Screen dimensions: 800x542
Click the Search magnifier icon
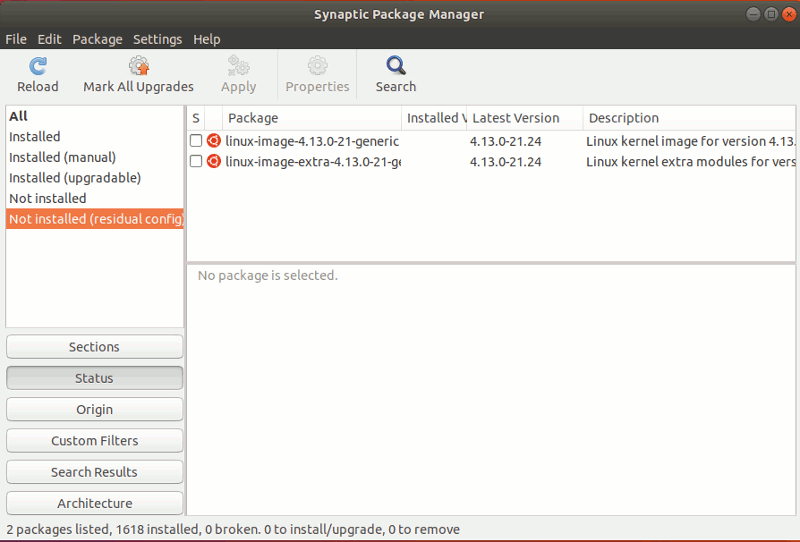pos(396,65)
